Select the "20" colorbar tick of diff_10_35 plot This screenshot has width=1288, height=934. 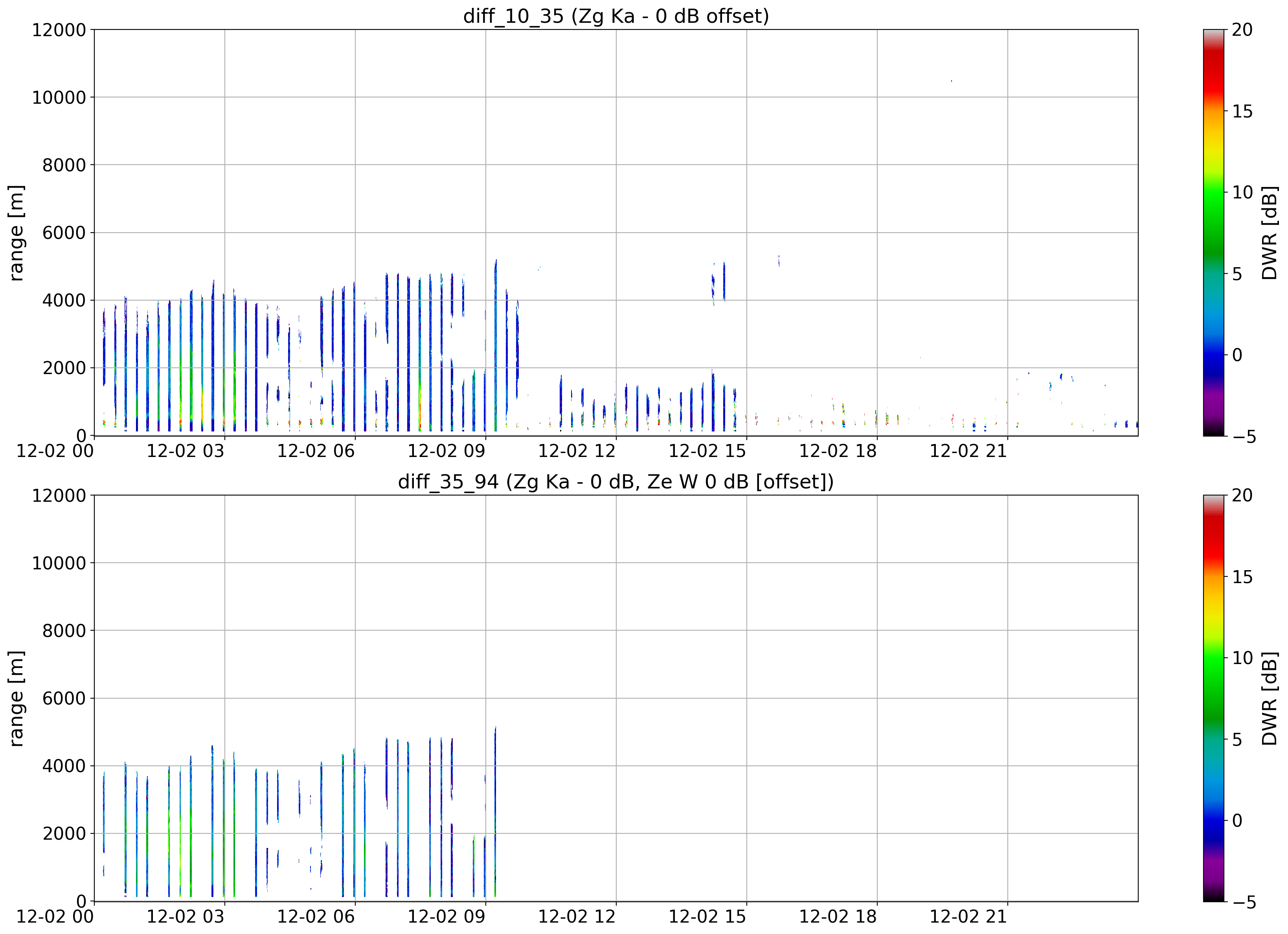[1242, 29]
